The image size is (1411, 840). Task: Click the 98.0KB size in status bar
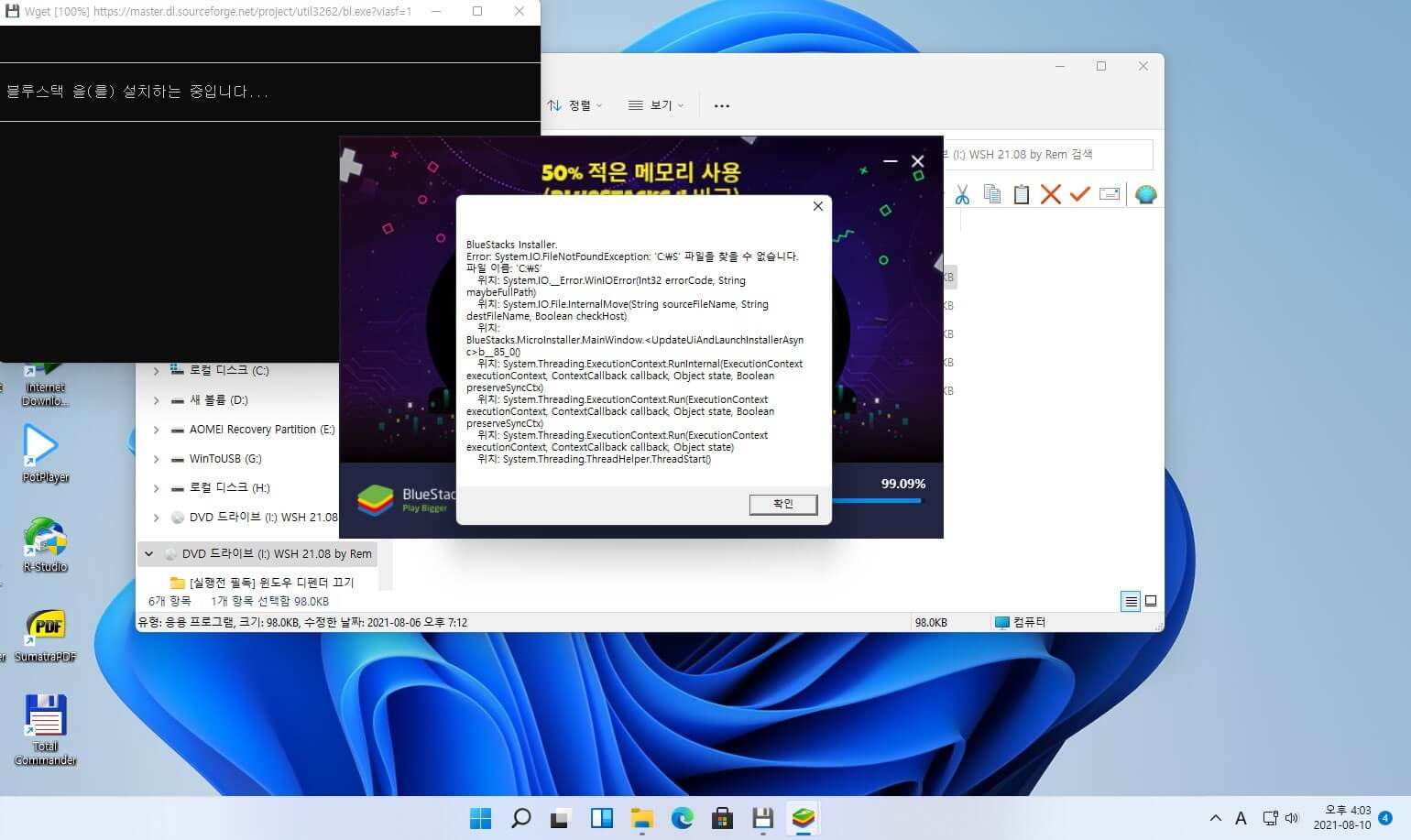[x=931, y=622]
